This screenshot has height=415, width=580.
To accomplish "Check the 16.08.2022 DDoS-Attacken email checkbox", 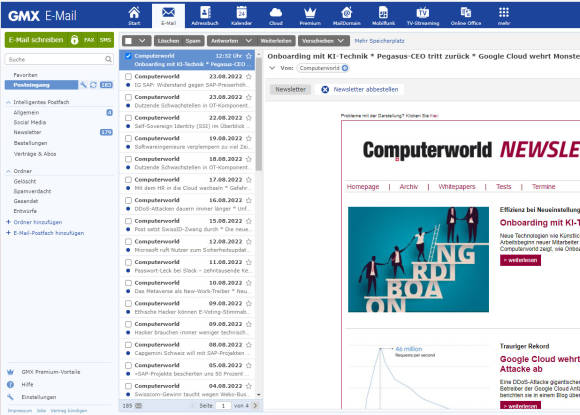I will pyautogui.click(x=128, y=200).
